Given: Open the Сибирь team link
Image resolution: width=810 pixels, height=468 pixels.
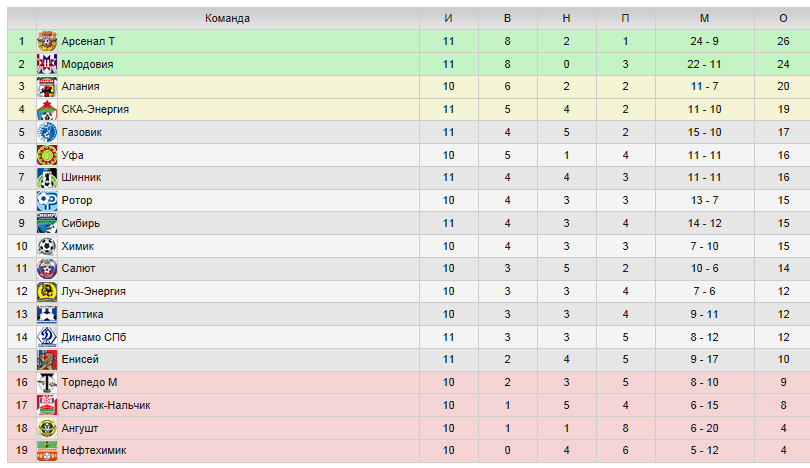Looking at the screenshot, I should 81,223.
